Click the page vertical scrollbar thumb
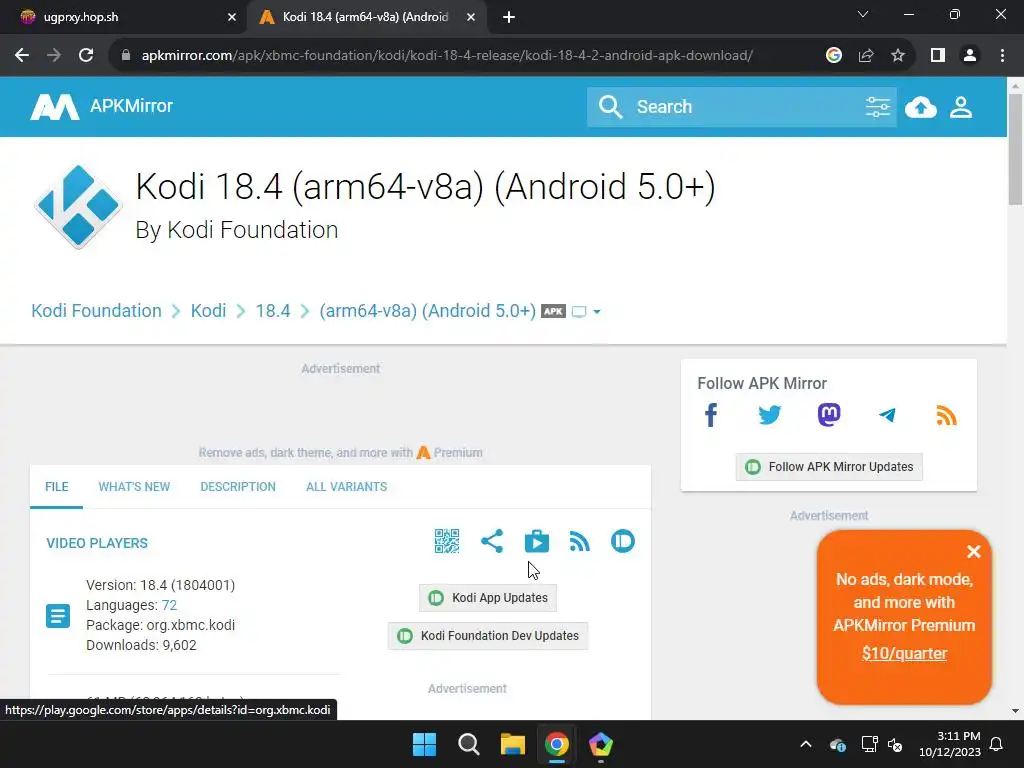 tap(1015, 150)
